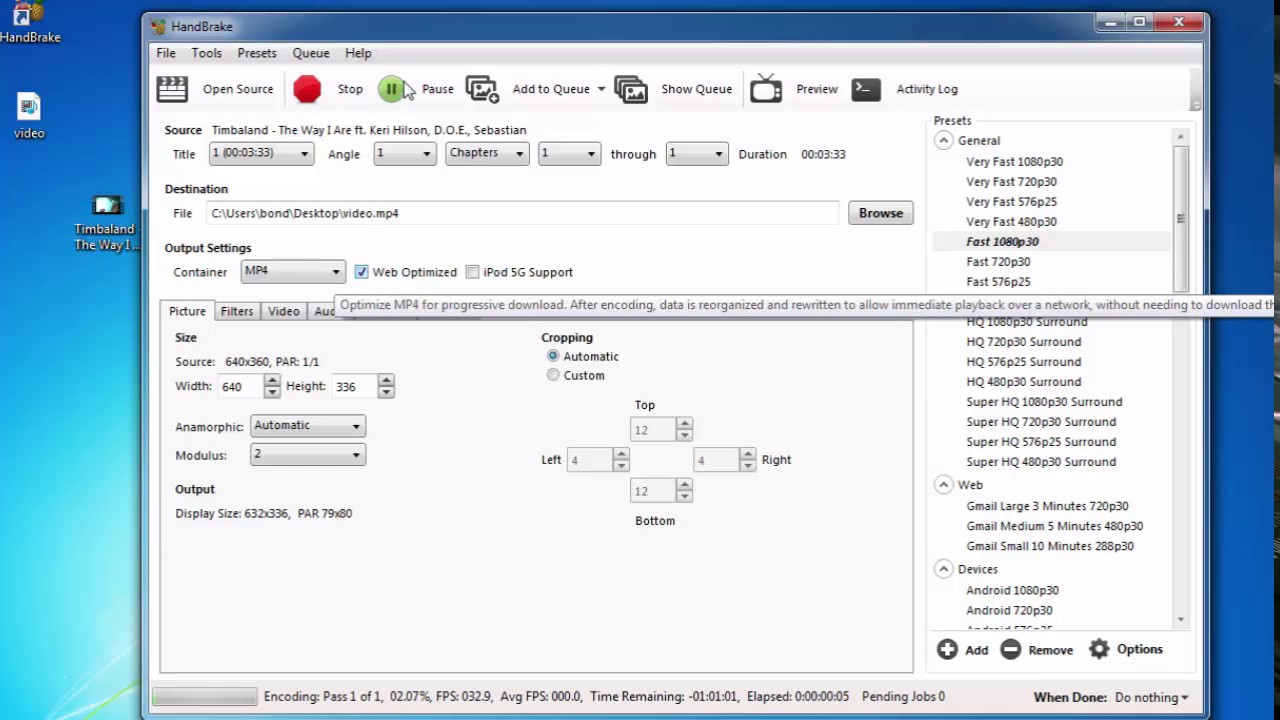Select the Custom cropping radio button
The height and width of the screenshot is (720, 1280).
[553, 375]
